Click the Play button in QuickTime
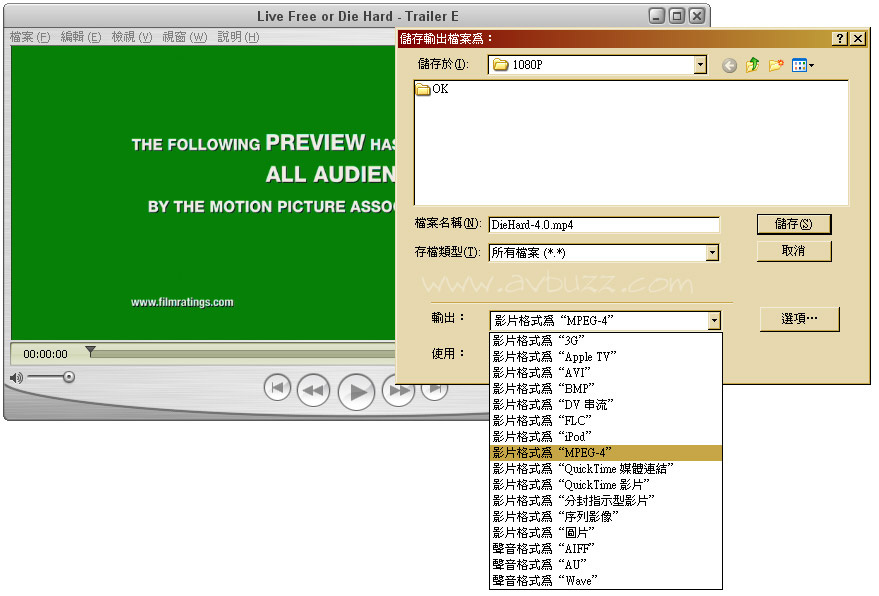Image resolution: width=879 pixels, height=596 pixels. [356, 391]
